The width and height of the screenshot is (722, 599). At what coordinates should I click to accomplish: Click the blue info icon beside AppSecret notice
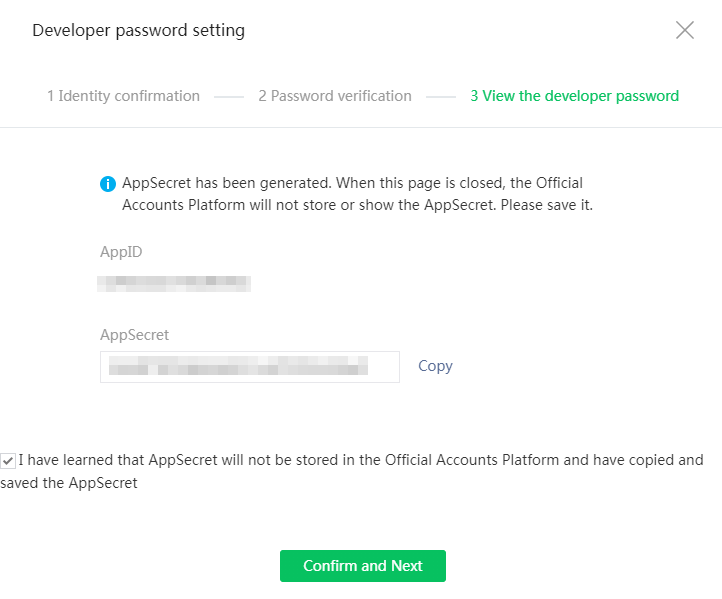108,184
